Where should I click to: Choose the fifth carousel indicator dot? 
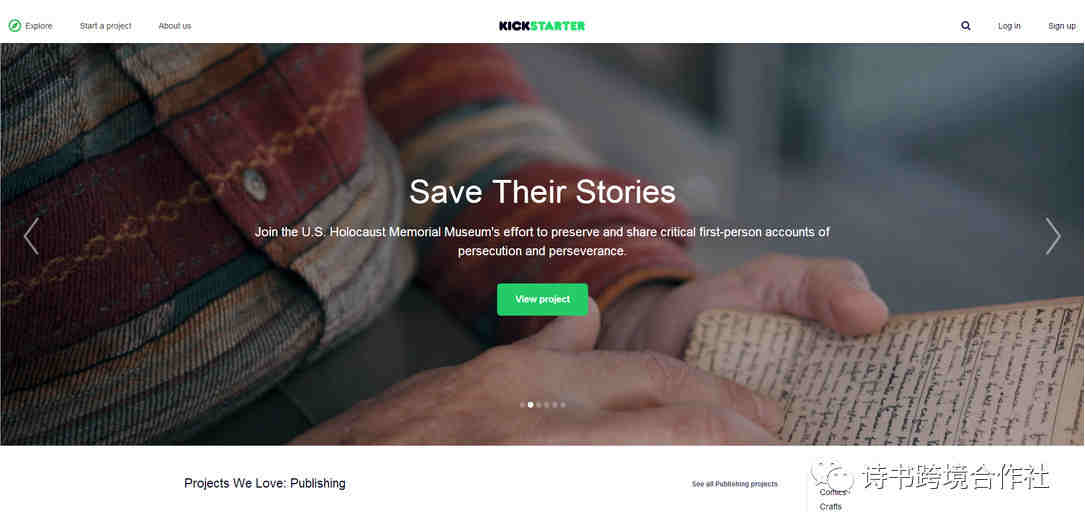(555, 405)
